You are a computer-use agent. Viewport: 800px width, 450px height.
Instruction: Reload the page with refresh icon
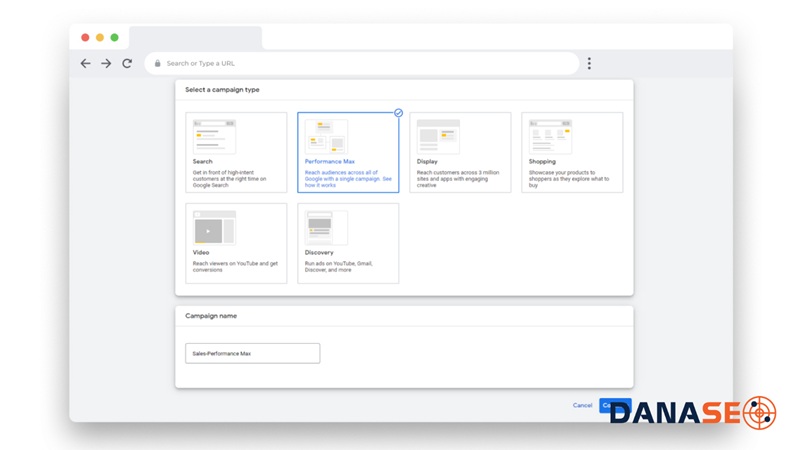point(127,63)
